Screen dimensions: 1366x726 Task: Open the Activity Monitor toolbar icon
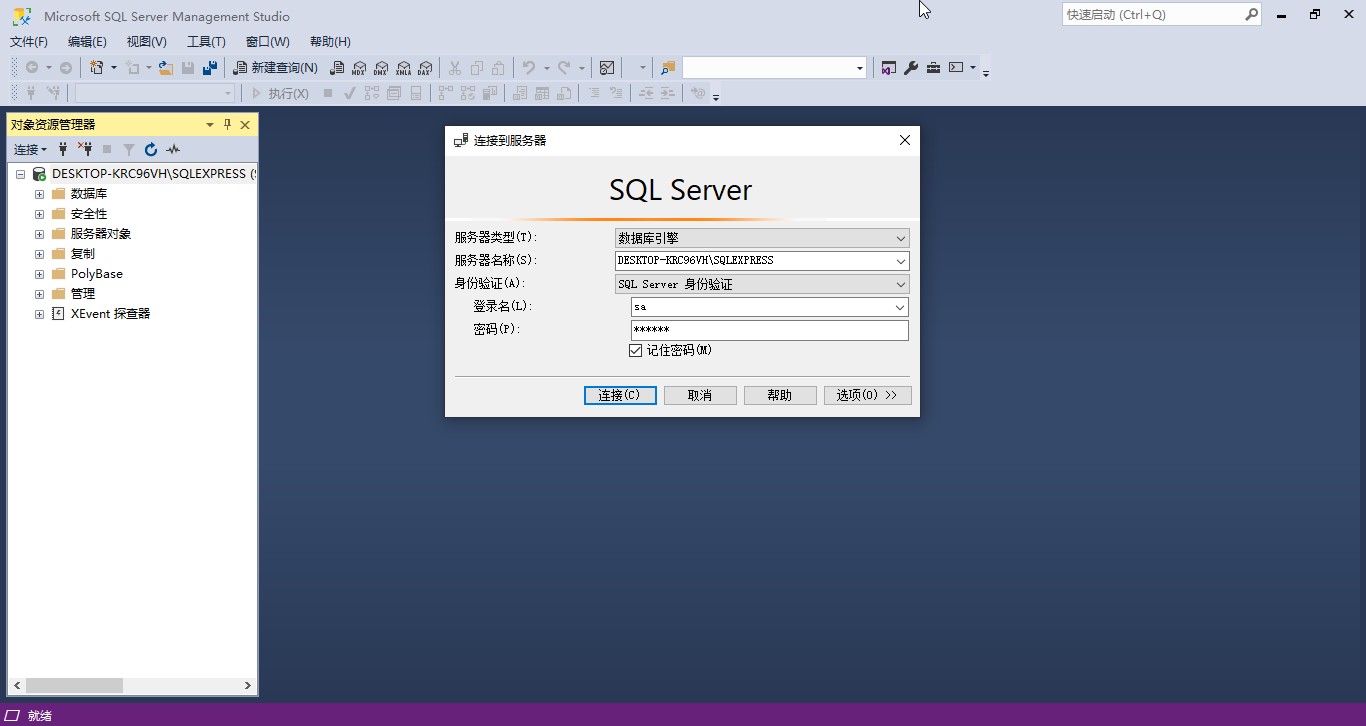coord(607,68)
